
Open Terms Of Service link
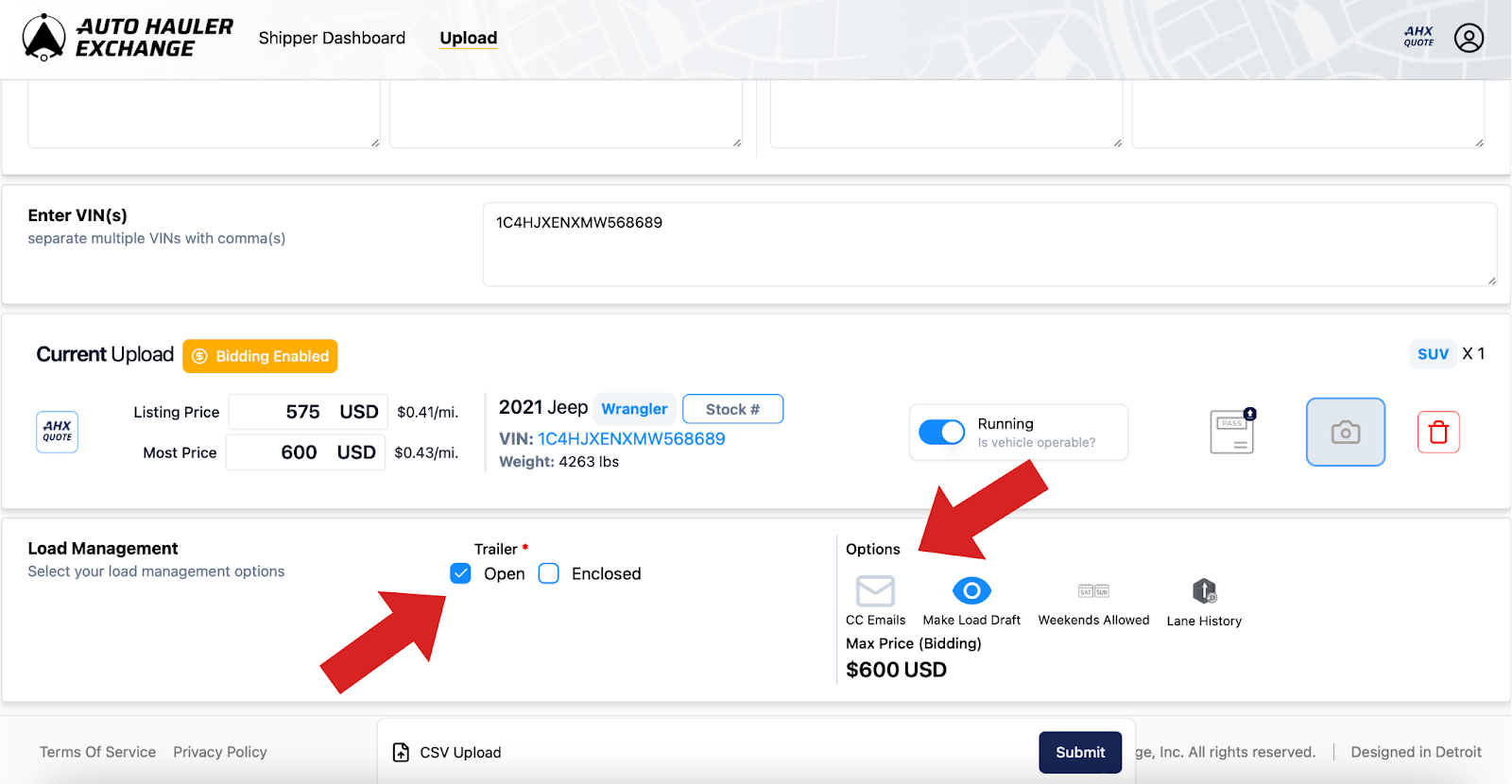[97, 752]
